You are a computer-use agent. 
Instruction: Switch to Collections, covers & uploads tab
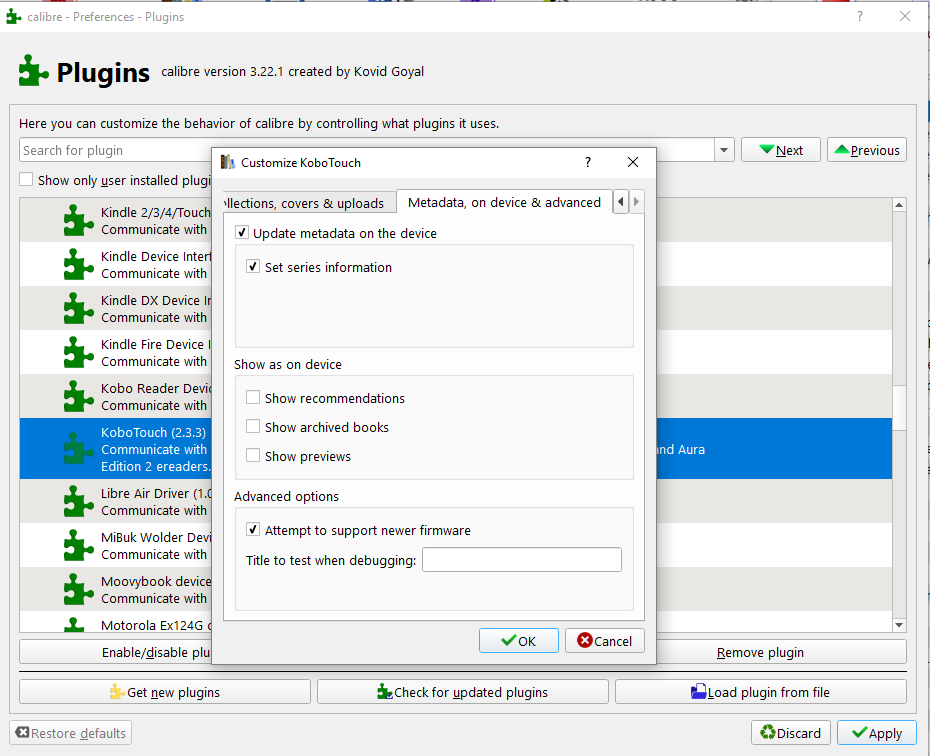(310, 203)
